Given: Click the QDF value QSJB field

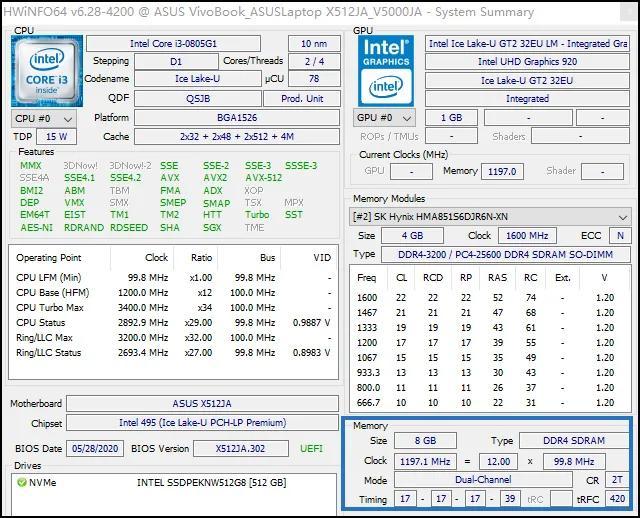Looking at the screenshot, I should point(198,99).
